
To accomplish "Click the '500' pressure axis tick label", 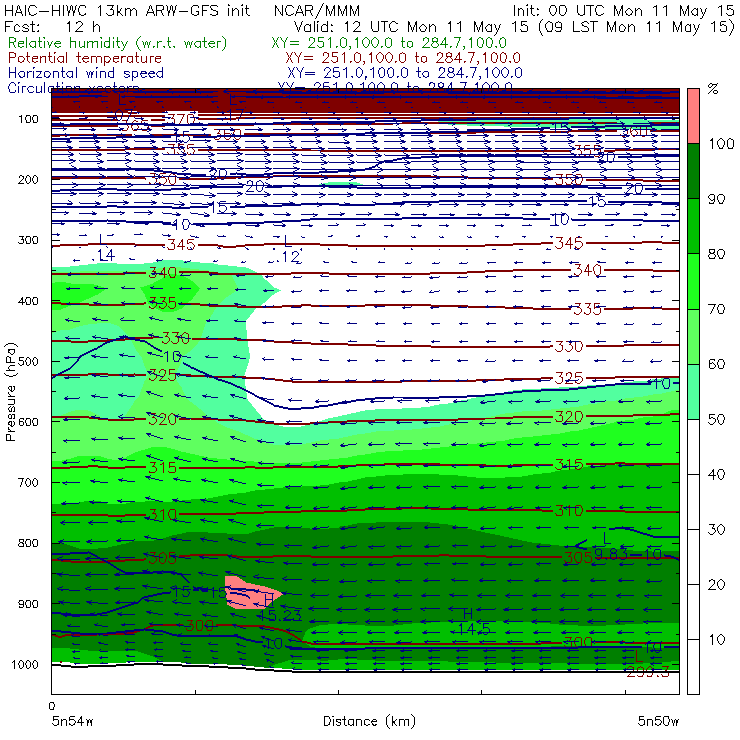I will [28, 361].
